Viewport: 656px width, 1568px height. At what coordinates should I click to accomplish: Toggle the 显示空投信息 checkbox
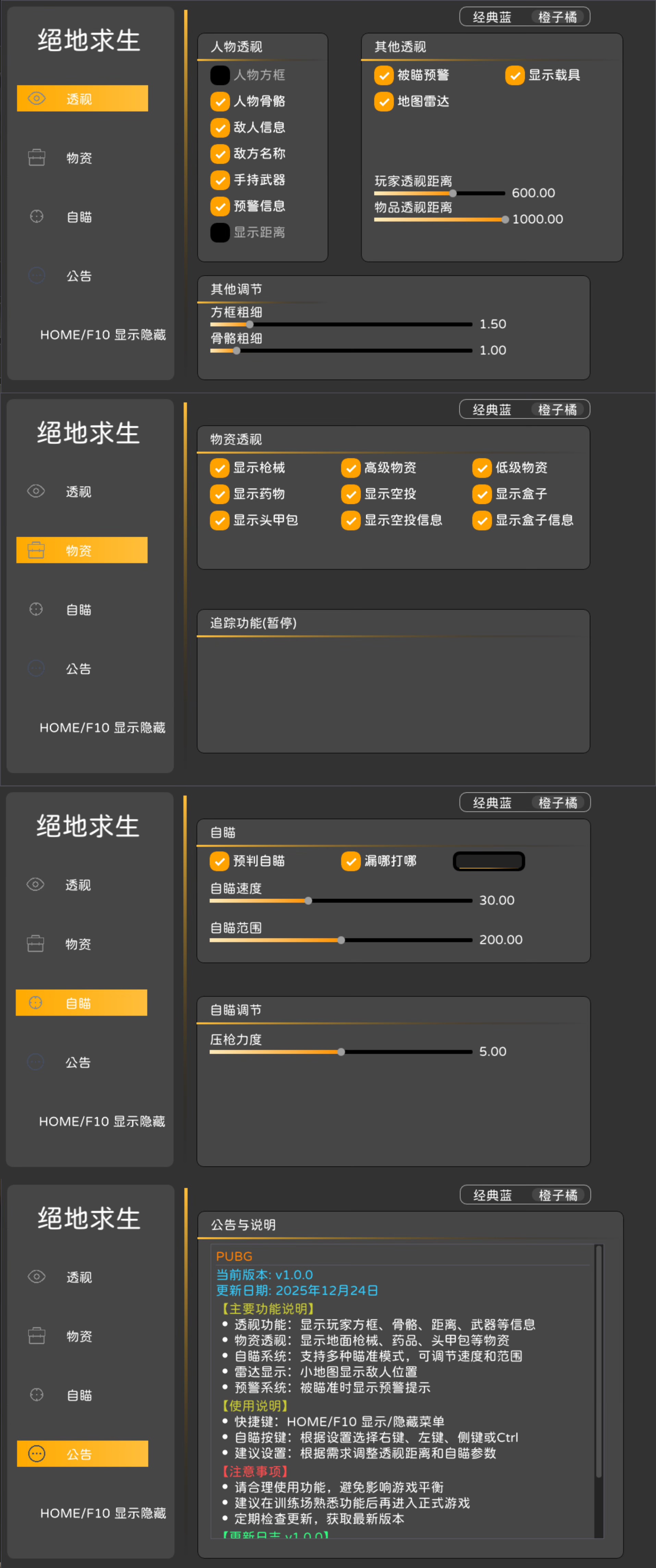pyautogui.click(x=351, y=520)
